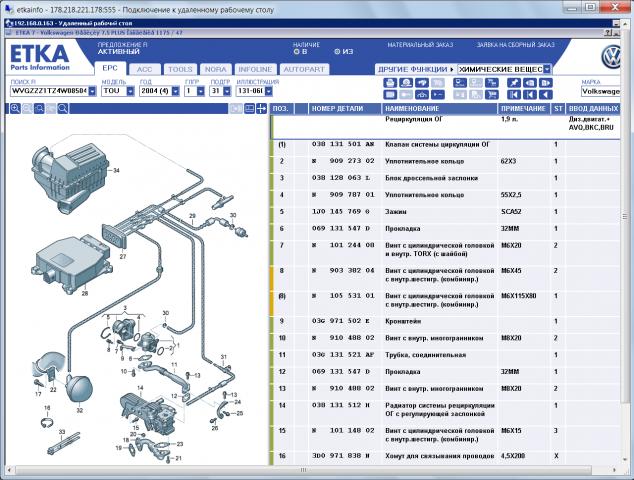634x480 pixels.
Task: Click the left-arrow page icon in the top row
Action: tap(530, 83)
